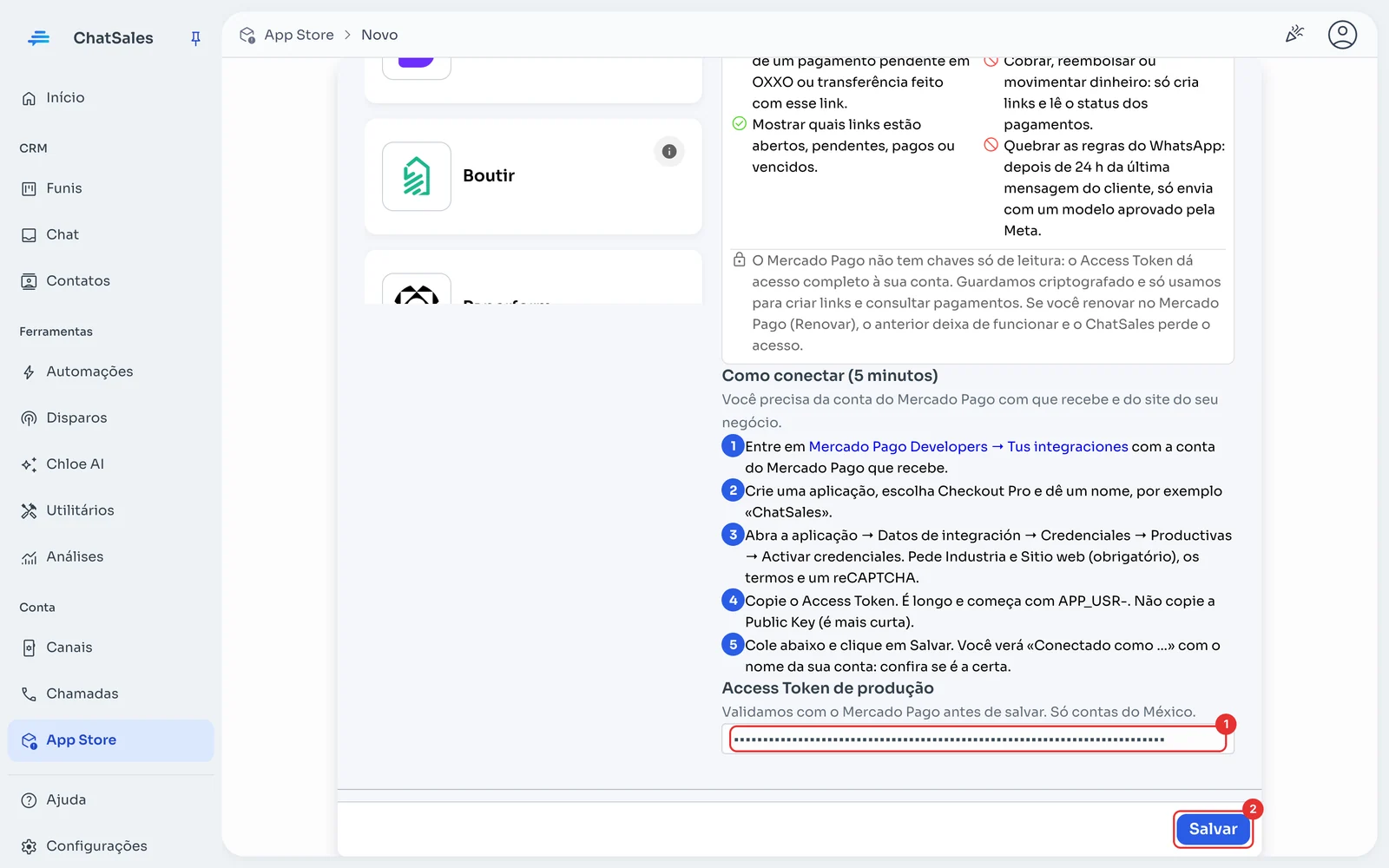Open the user profile avatar
The image size is (1389, 868).
click(x=1342, y=35)
